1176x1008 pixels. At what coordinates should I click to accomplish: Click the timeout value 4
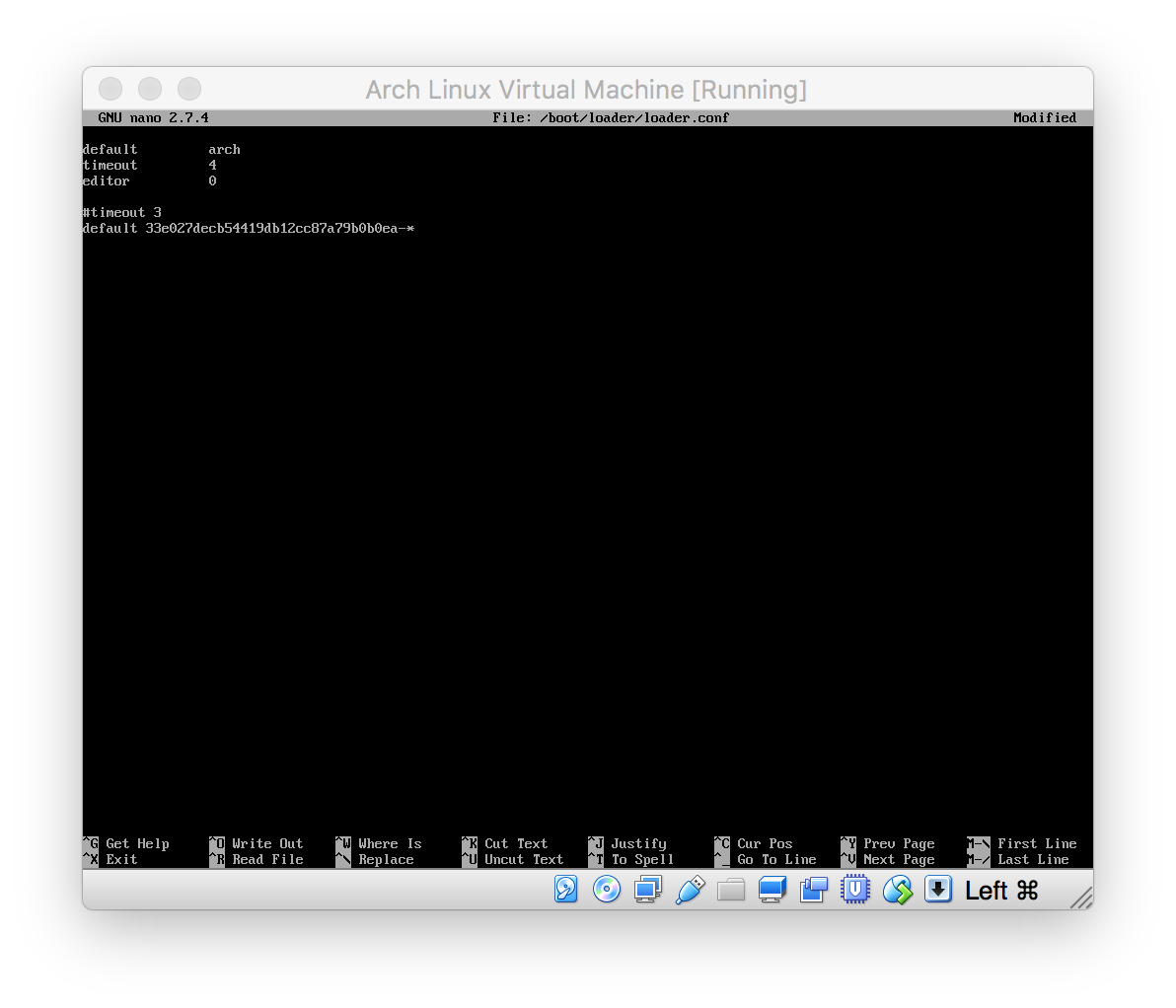pos(212,165)
